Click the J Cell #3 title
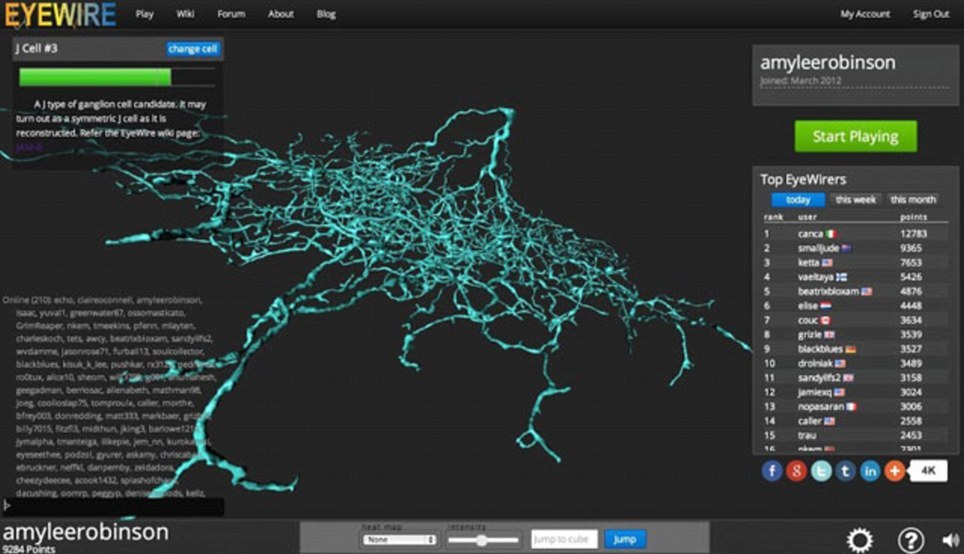Screen dimensions: 964x554 click(x=36, y=49)
